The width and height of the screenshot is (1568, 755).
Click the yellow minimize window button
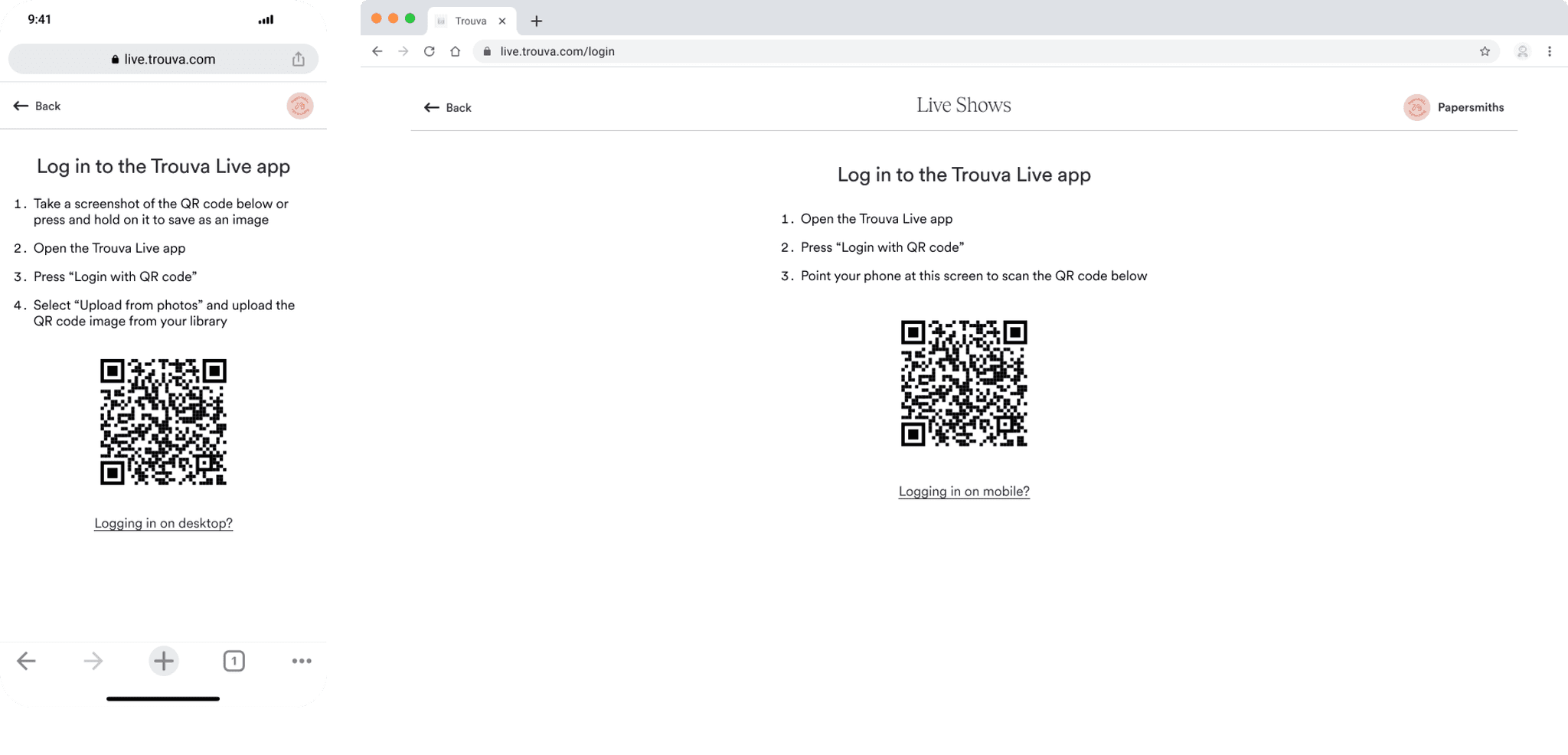[x=393, y=18]
